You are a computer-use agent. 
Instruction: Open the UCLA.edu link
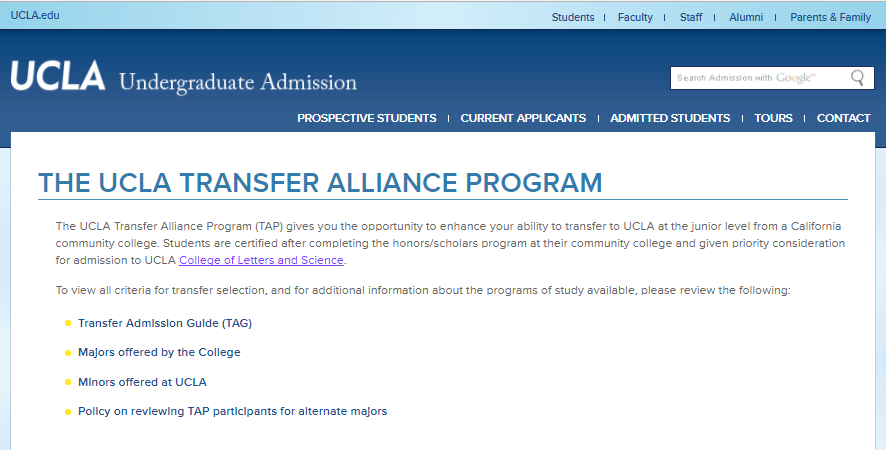[35, 16]
